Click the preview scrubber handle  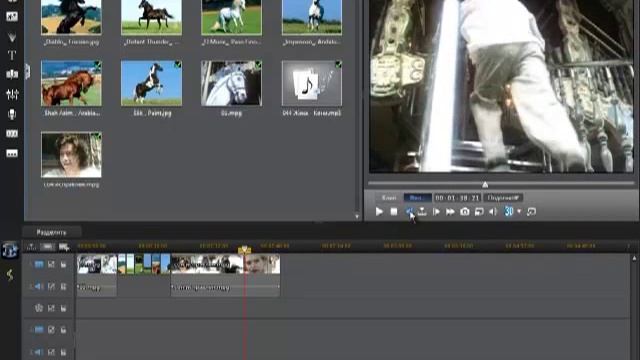[485, 184]
